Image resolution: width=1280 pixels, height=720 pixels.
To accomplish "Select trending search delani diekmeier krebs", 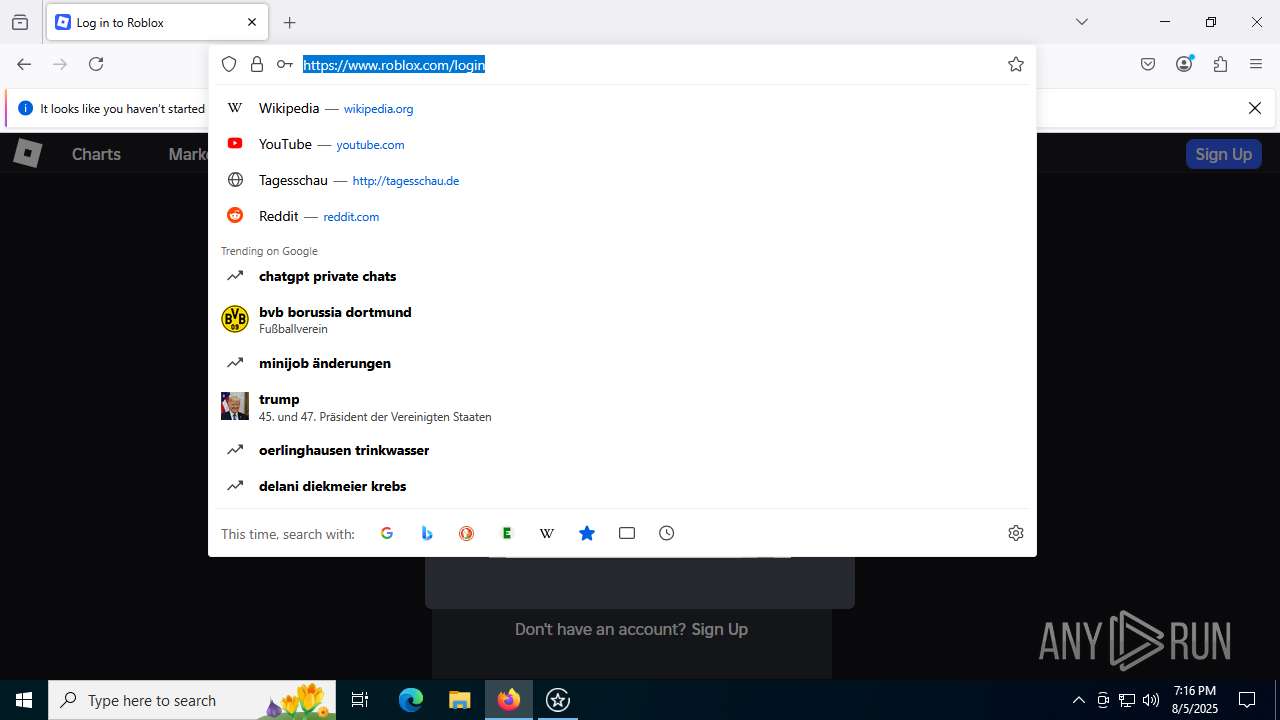I will click(622, 486).
